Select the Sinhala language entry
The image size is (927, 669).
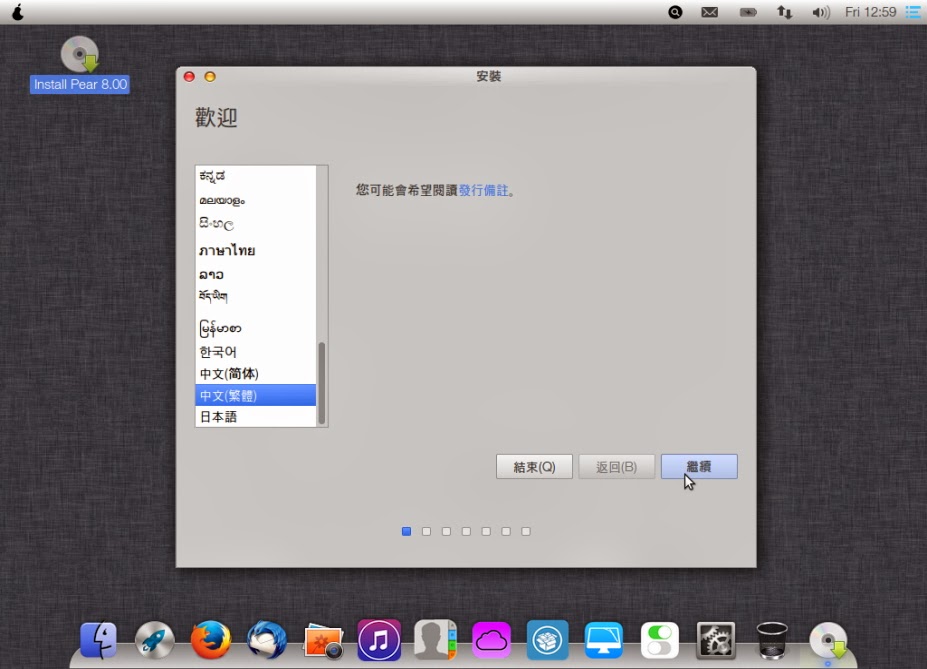255,224
